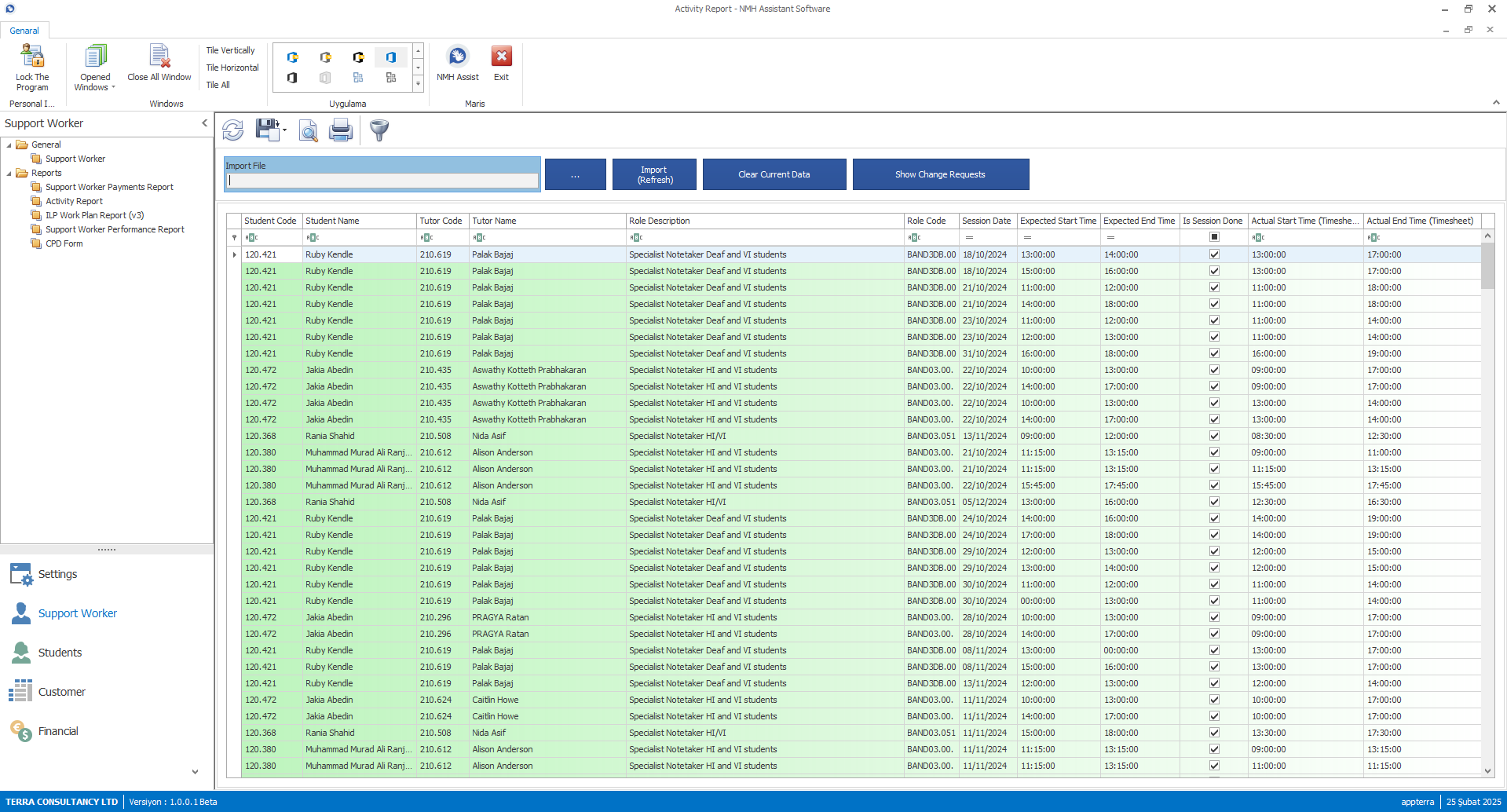
Task: Click the grid vertical scrollbar thumb
Action: point(1487,265)
